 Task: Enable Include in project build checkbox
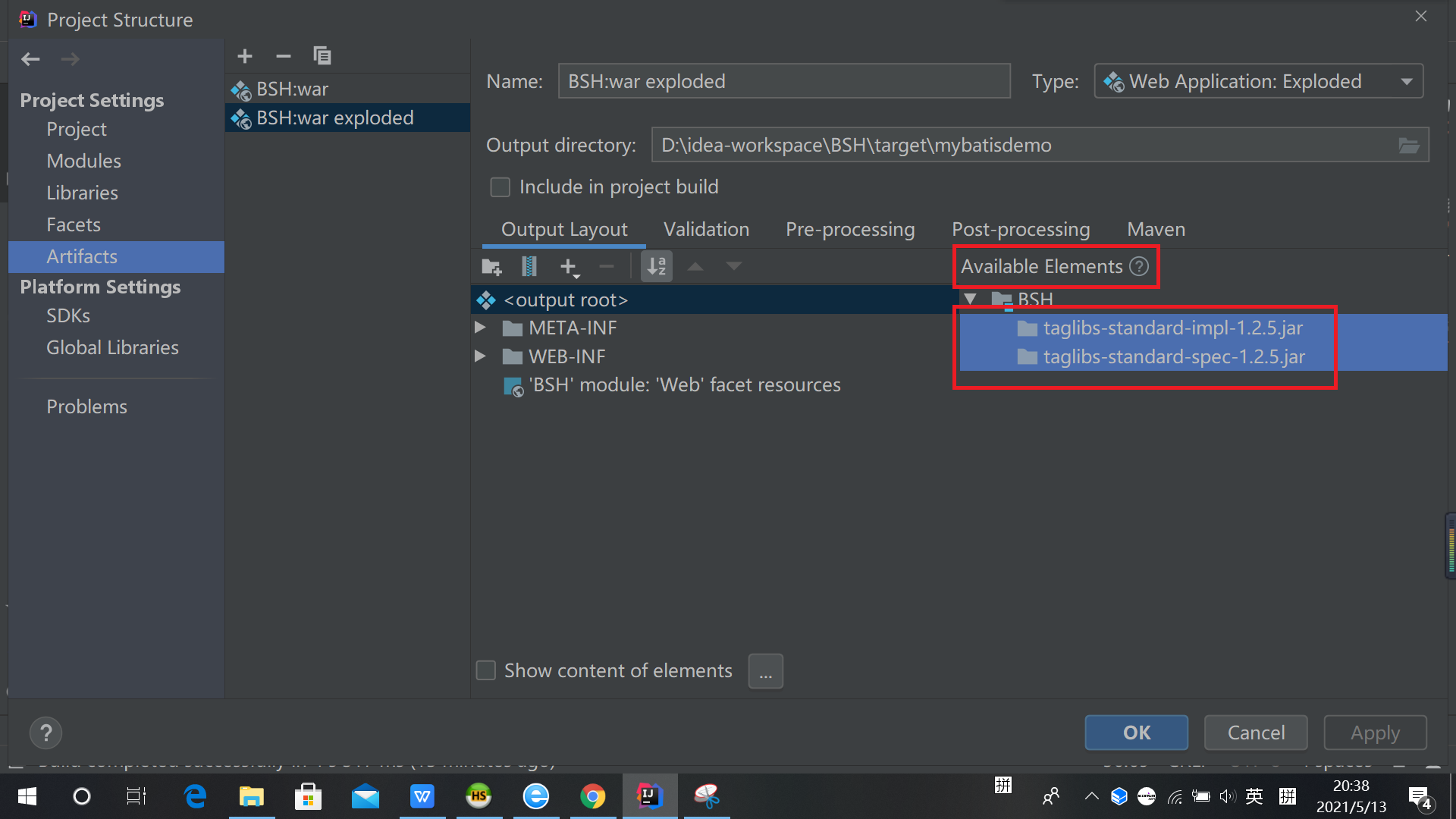click(x=500, y=187)
